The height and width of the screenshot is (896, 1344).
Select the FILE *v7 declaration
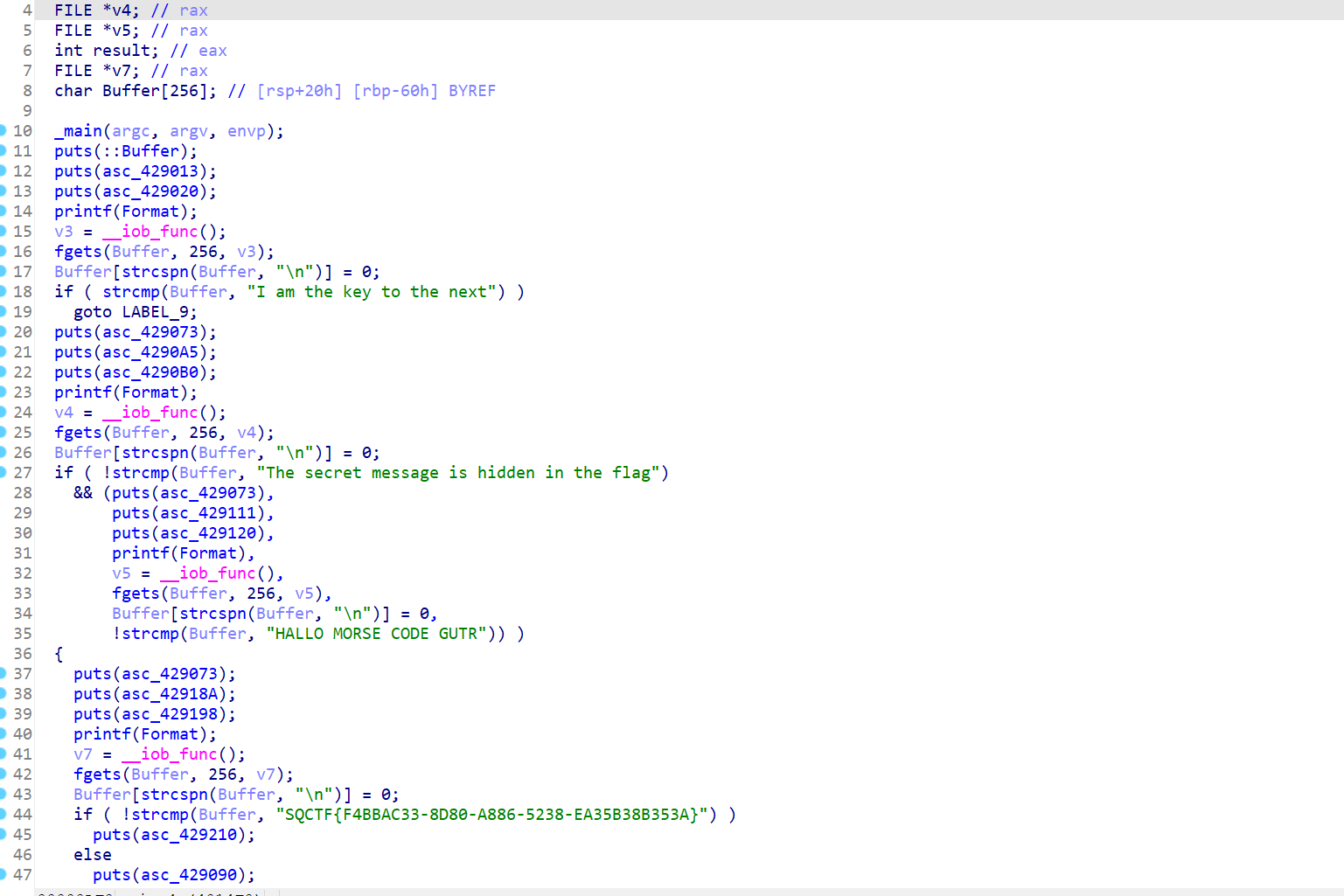[96, 71]
